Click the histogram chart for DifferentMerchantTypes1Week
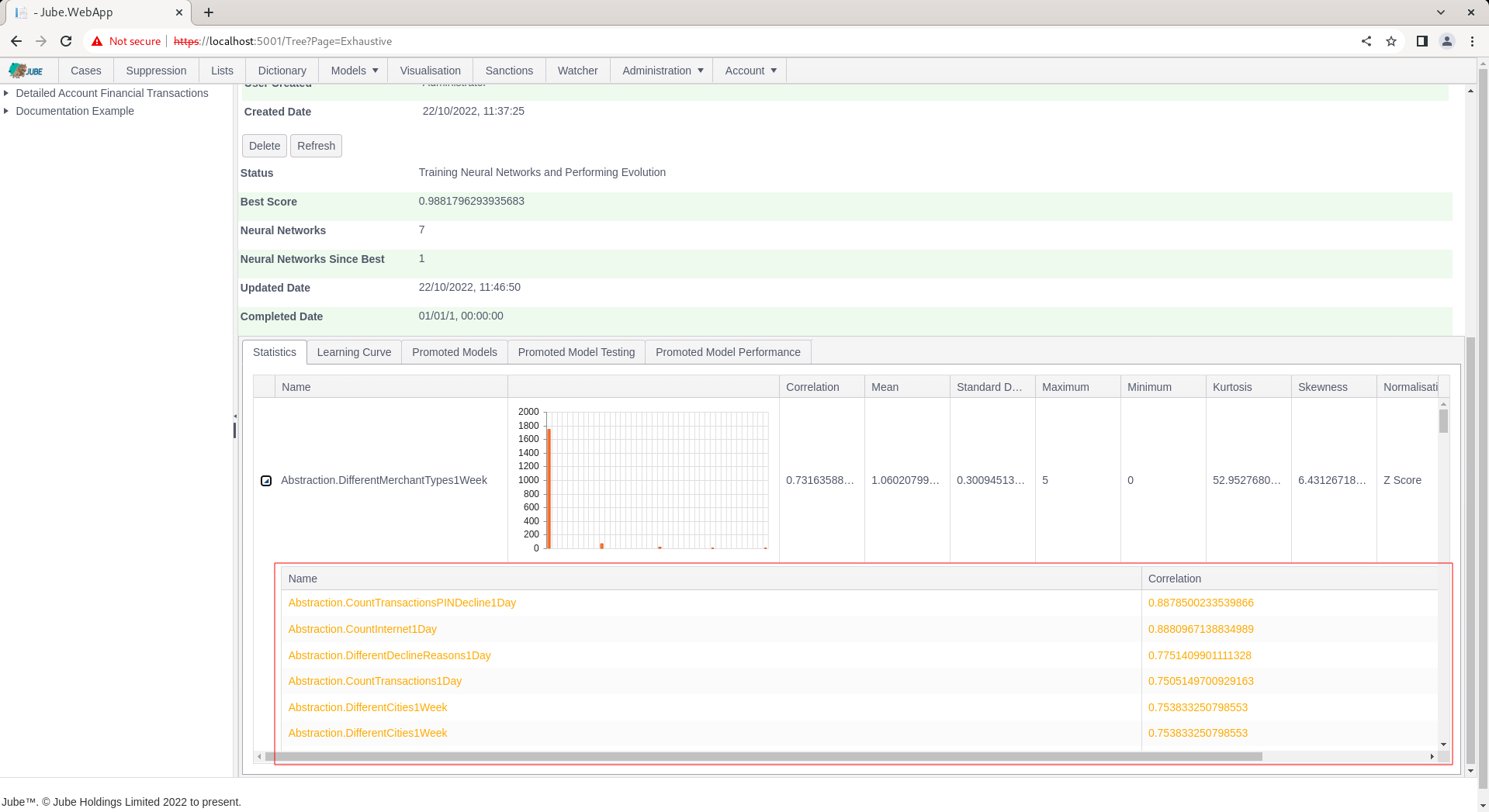This screenshot has width=1489, height=812. point(643,480)
